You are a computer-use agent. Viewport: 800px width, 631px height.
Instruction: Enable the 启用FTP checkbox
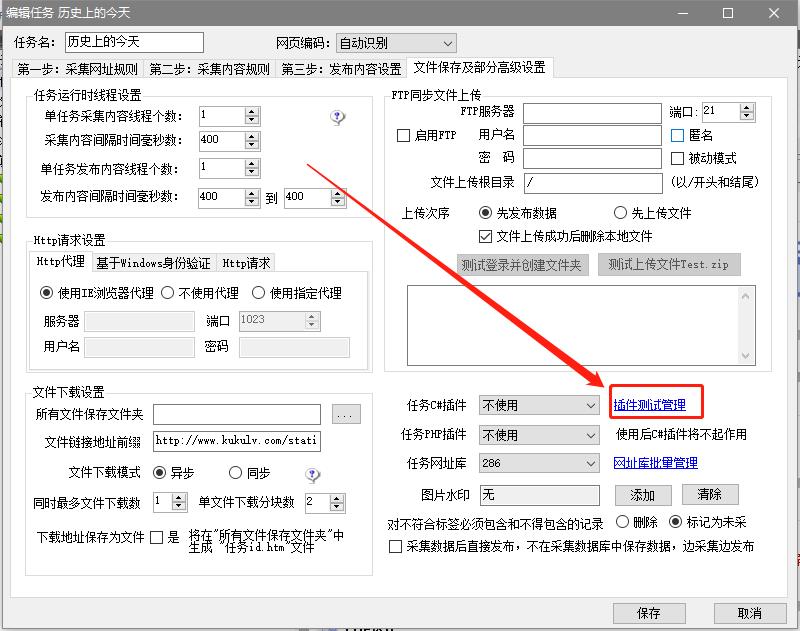(404, 136)
